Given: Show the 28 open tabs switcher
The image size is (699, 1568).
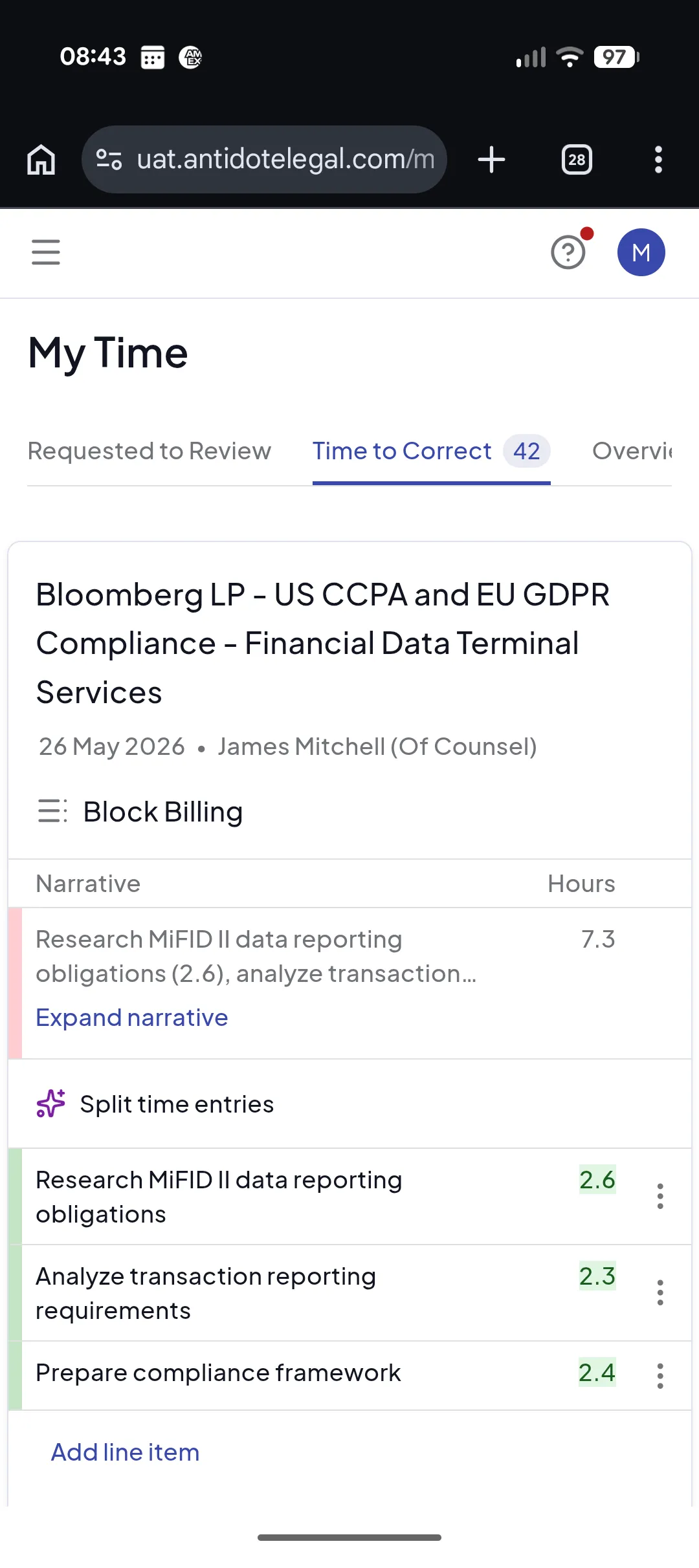Looking at the screenshot, I should pos(577,159).
